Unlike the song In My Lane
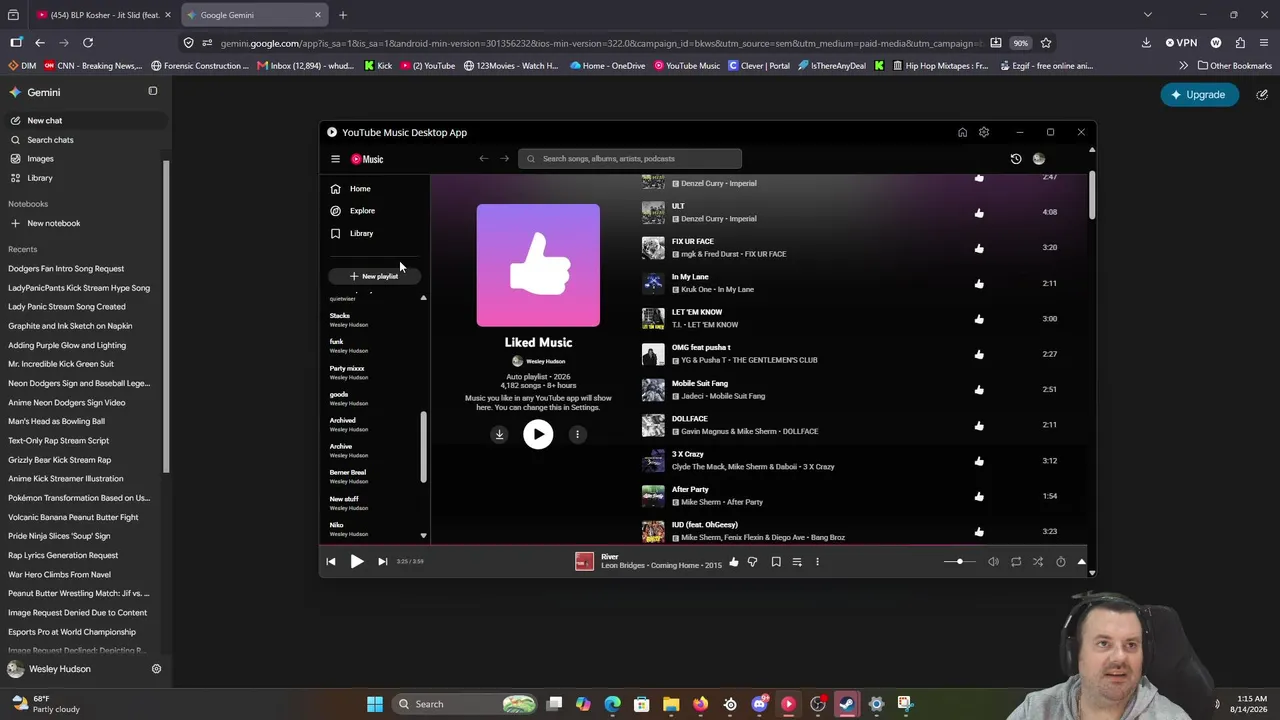The width and height of the screenshot is (1280, 720). click(x=979, y=284)
